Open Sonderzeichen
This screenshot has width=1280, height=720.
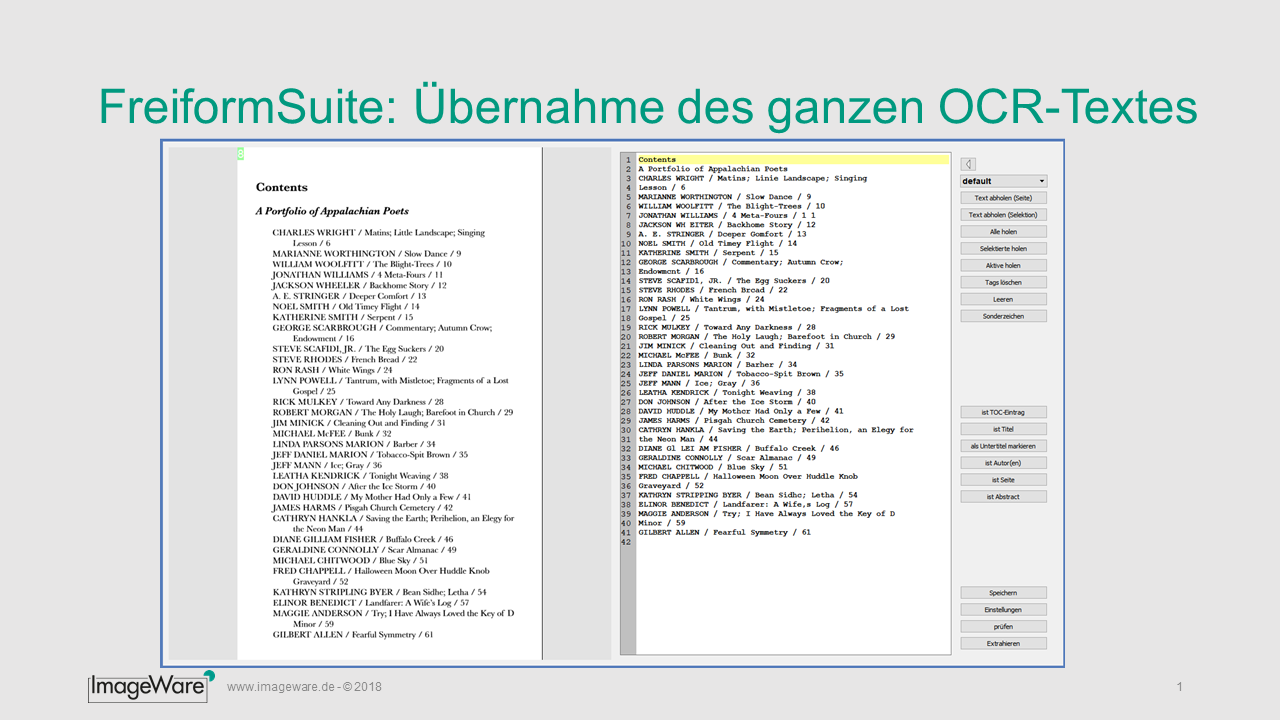[1003, 316]
